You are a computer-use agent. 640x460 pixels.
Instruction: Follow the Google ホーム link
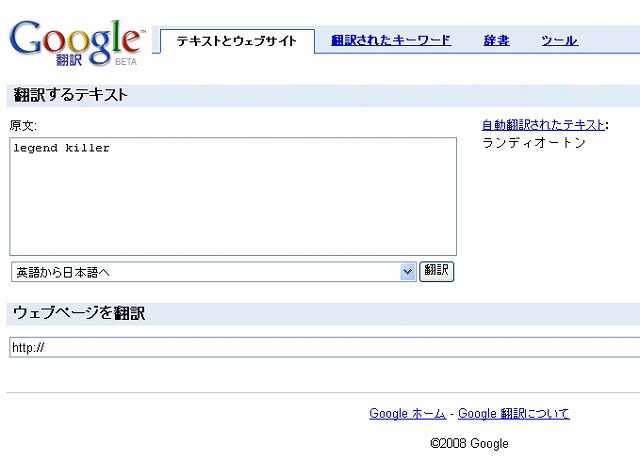[x=407, y=414]
